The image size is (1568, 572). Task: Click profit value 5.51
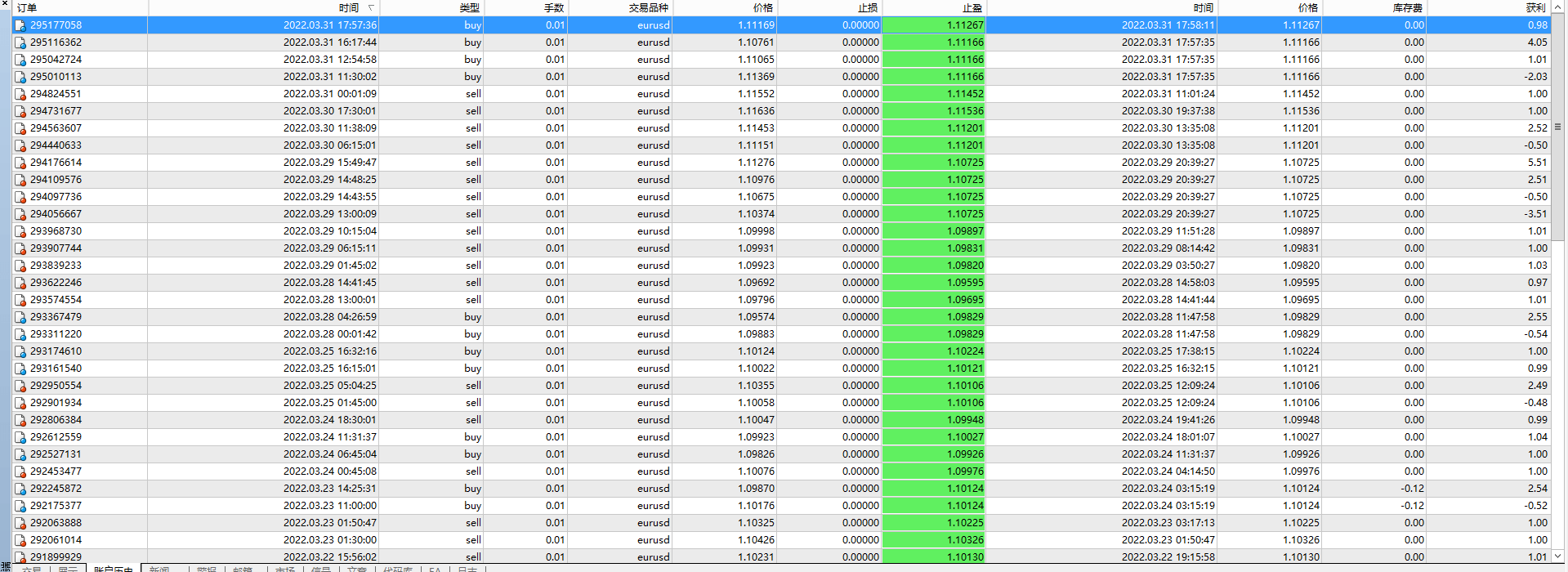(x=1537, y=163)
